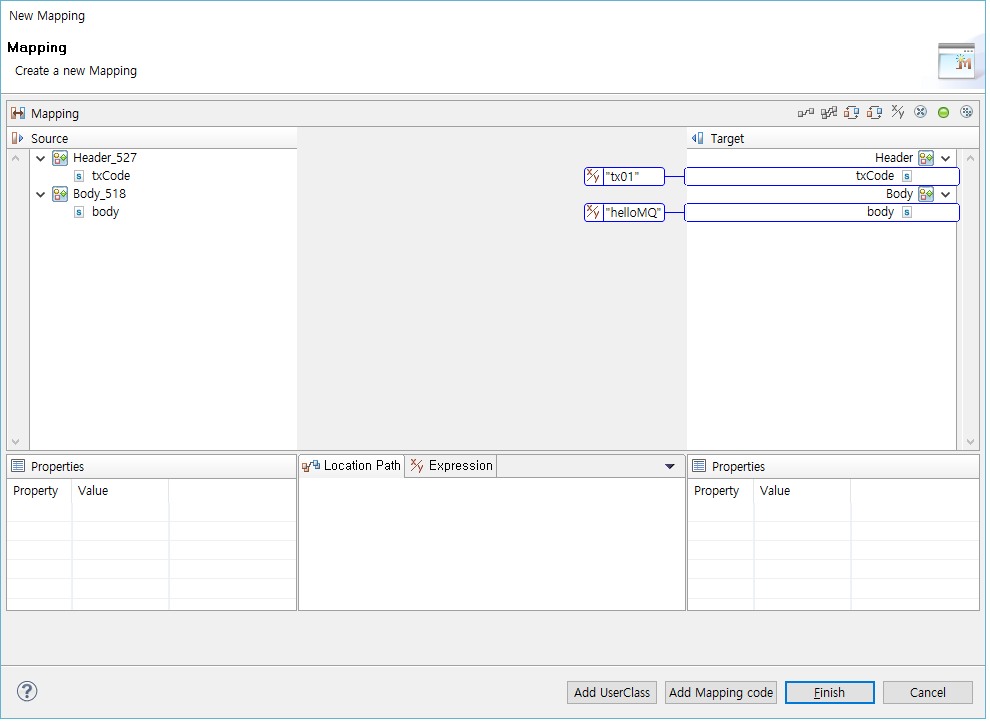Select the X/Y expression toolbar icon
The image size is (990, 724).
[x=898, y=112]
